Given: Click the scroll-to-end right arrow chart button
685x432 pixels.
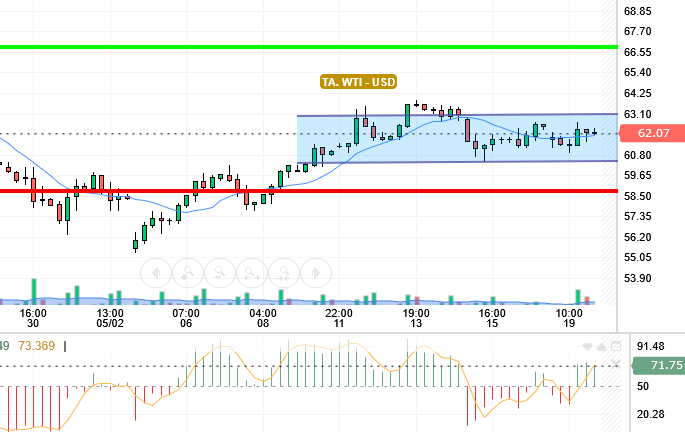Looking at the screenshot, I should pyautogui.click(x=316, y=273).
